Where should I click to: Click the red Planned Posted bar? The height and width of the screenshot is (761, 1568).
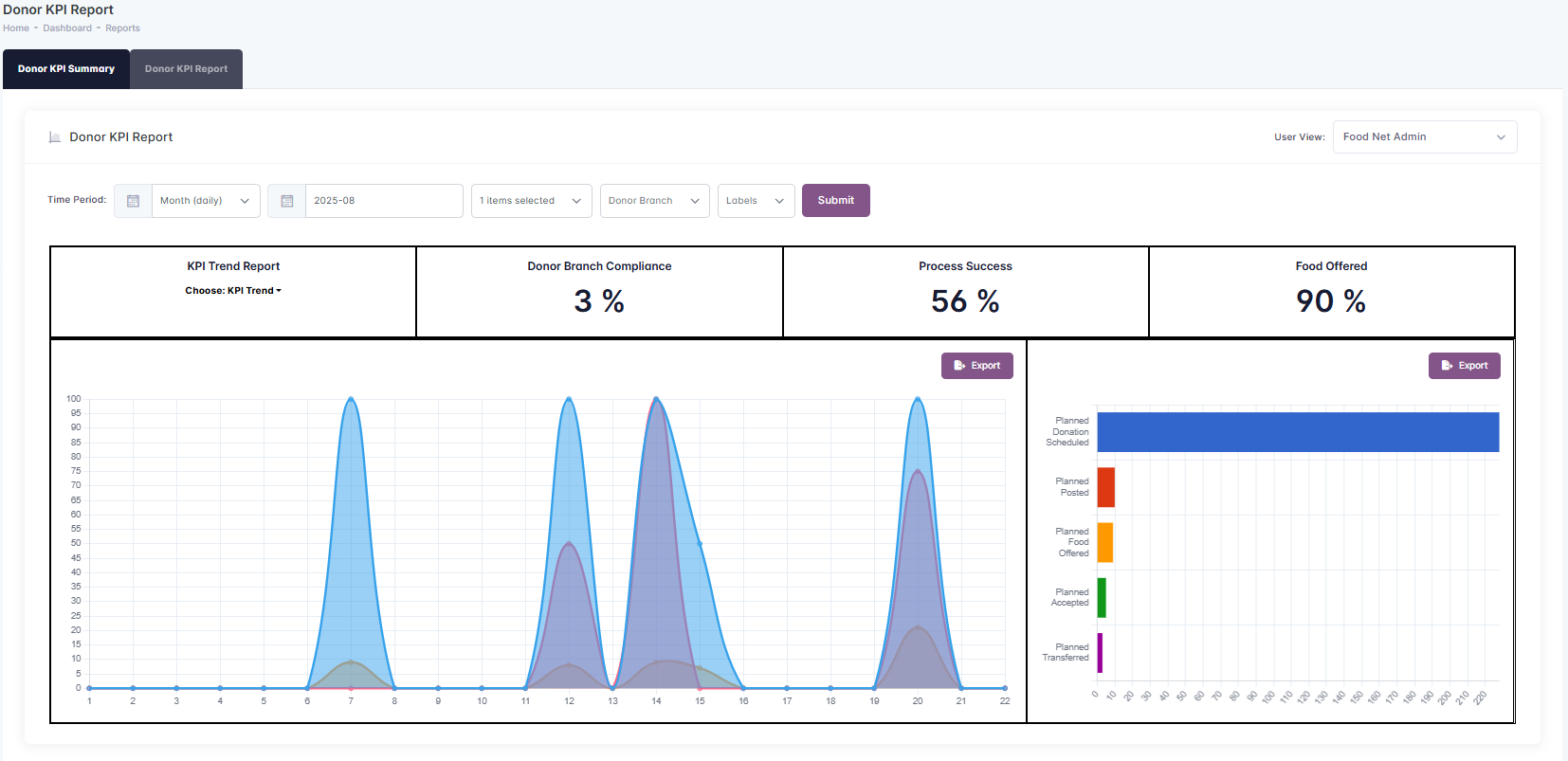click(x=1105, y=487)
